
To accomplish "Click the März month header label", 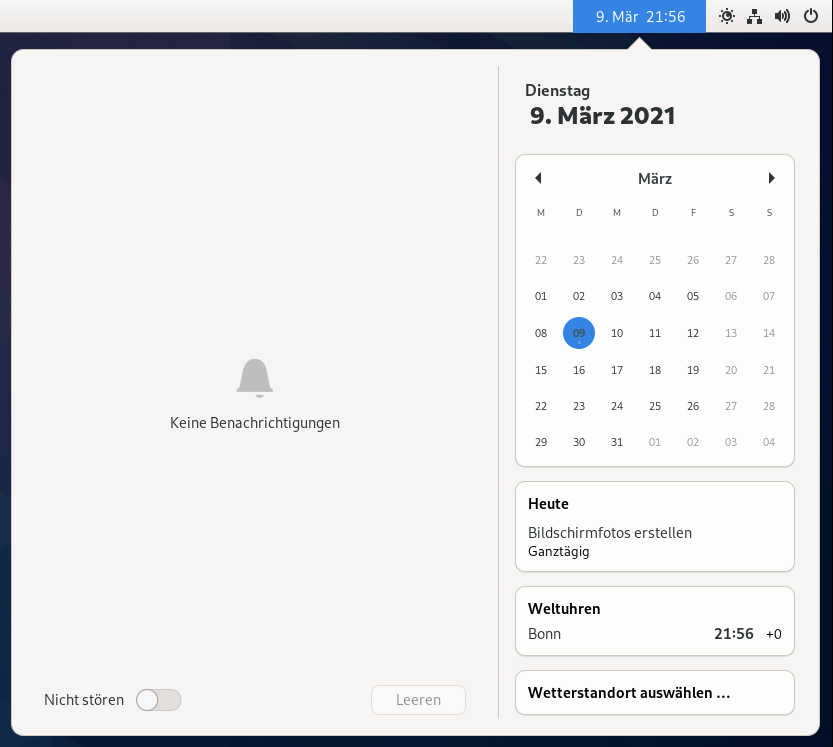I will 655,179.
